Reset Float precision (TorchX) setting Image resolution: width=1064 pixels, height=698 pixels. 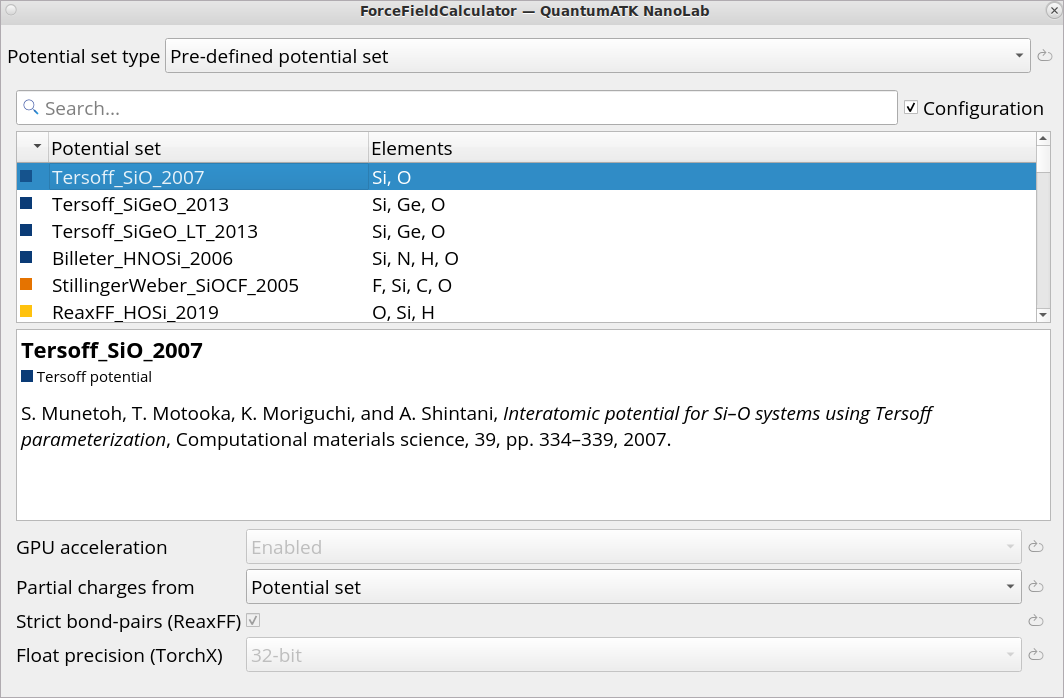(1036, 655)
